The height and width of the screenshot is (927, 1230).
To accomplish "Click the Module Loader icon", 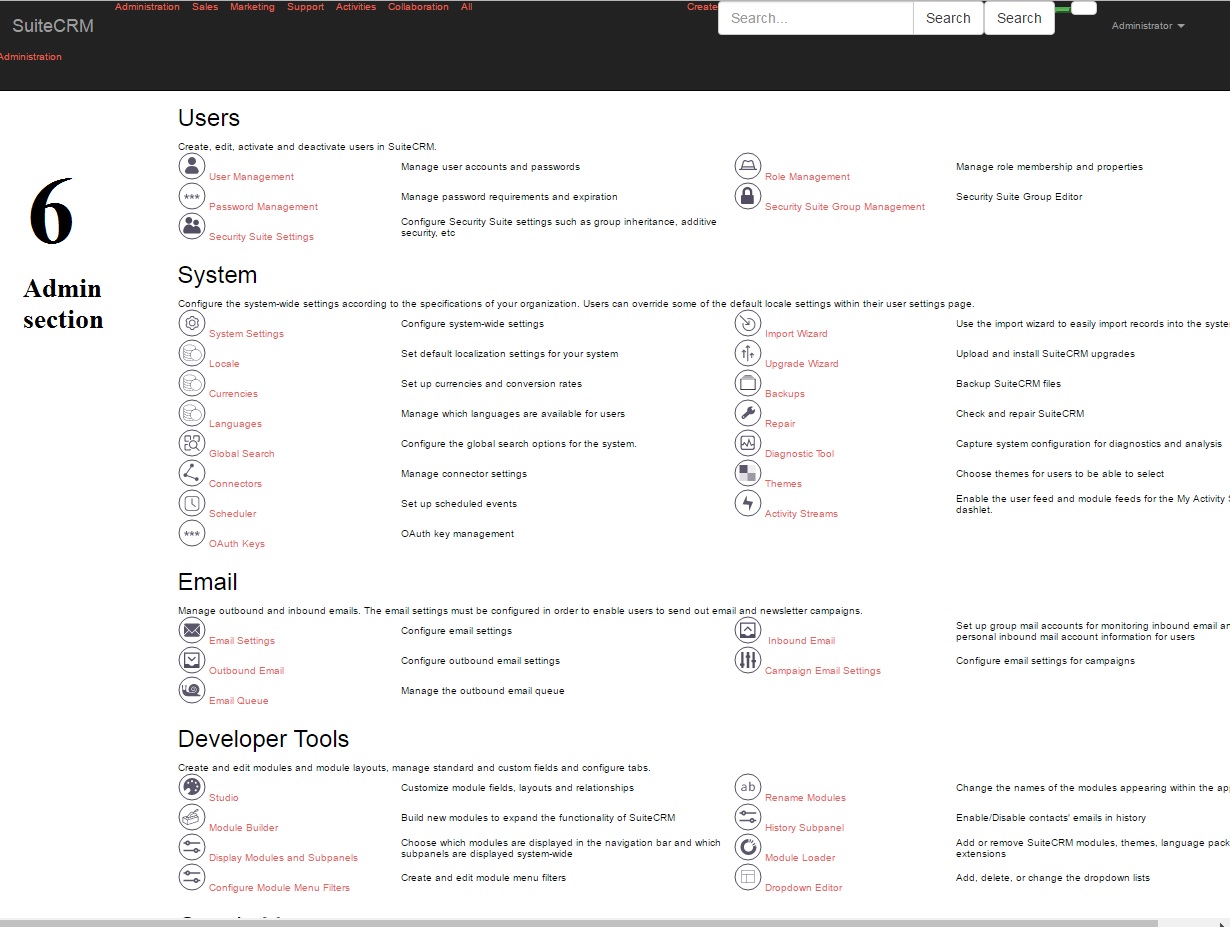I will click(x=748, y=847).
